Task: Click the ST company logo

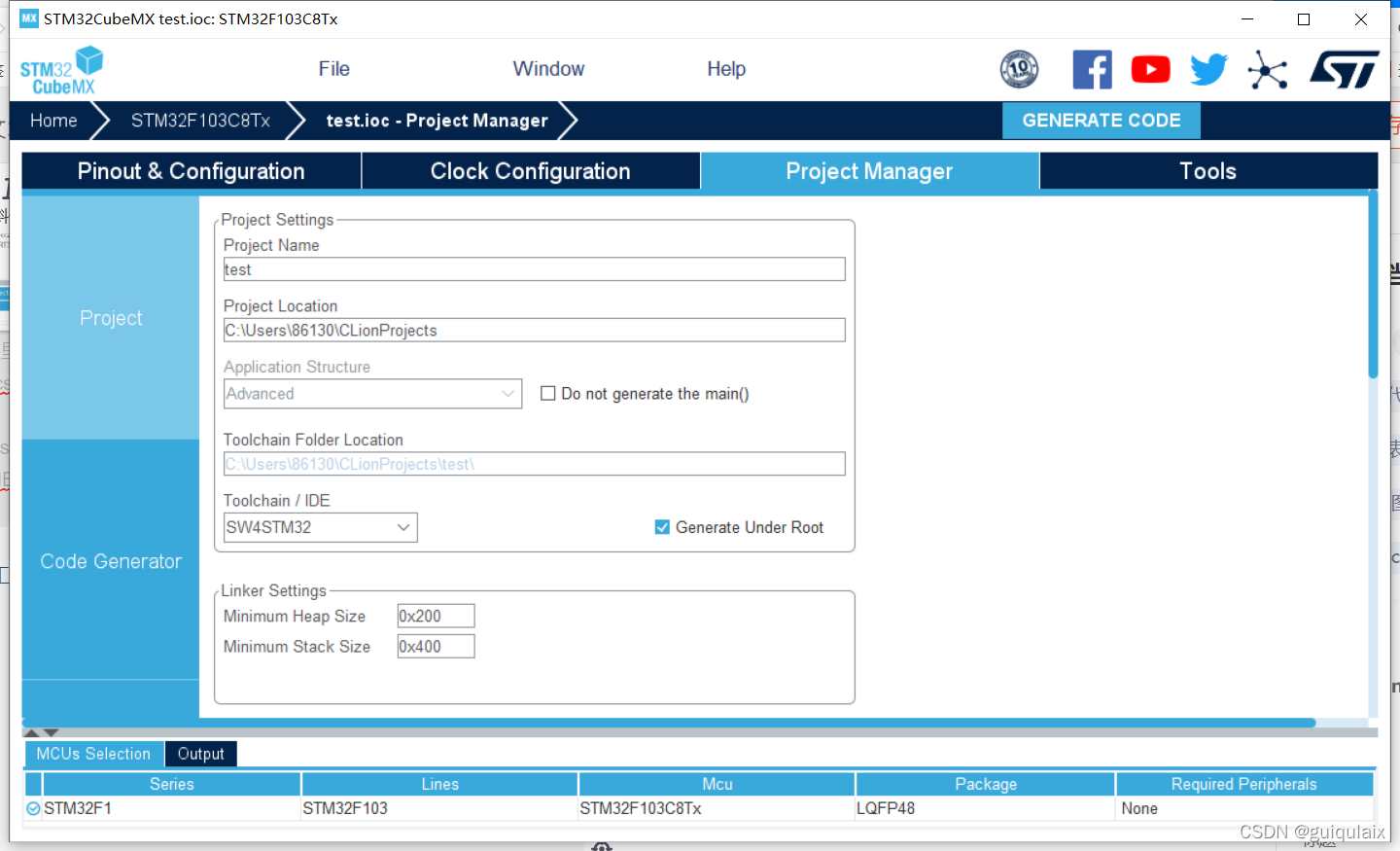Action: point(1345,70)
